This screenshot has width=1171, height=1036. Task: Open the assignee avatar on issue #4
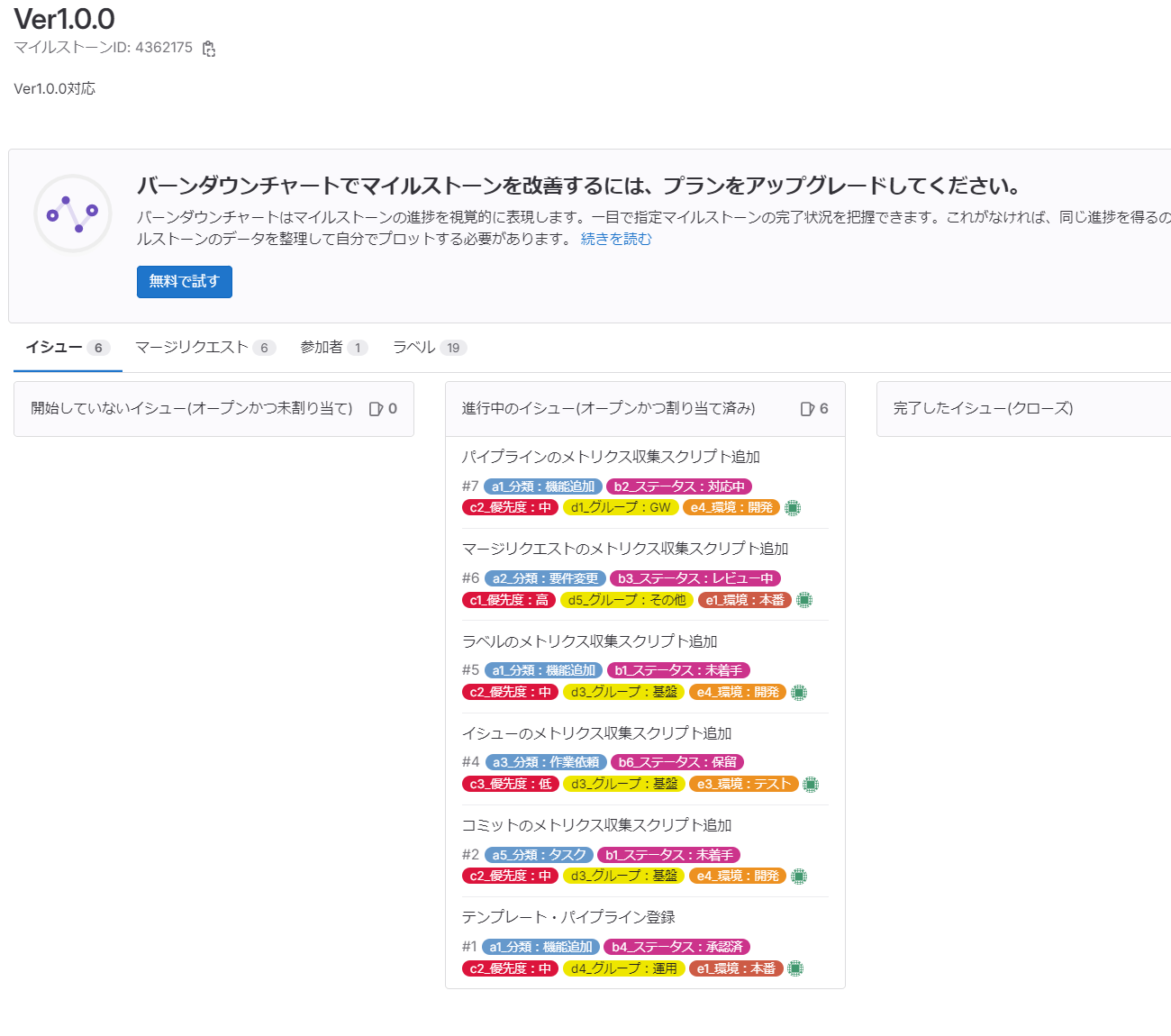click(810, 784)
